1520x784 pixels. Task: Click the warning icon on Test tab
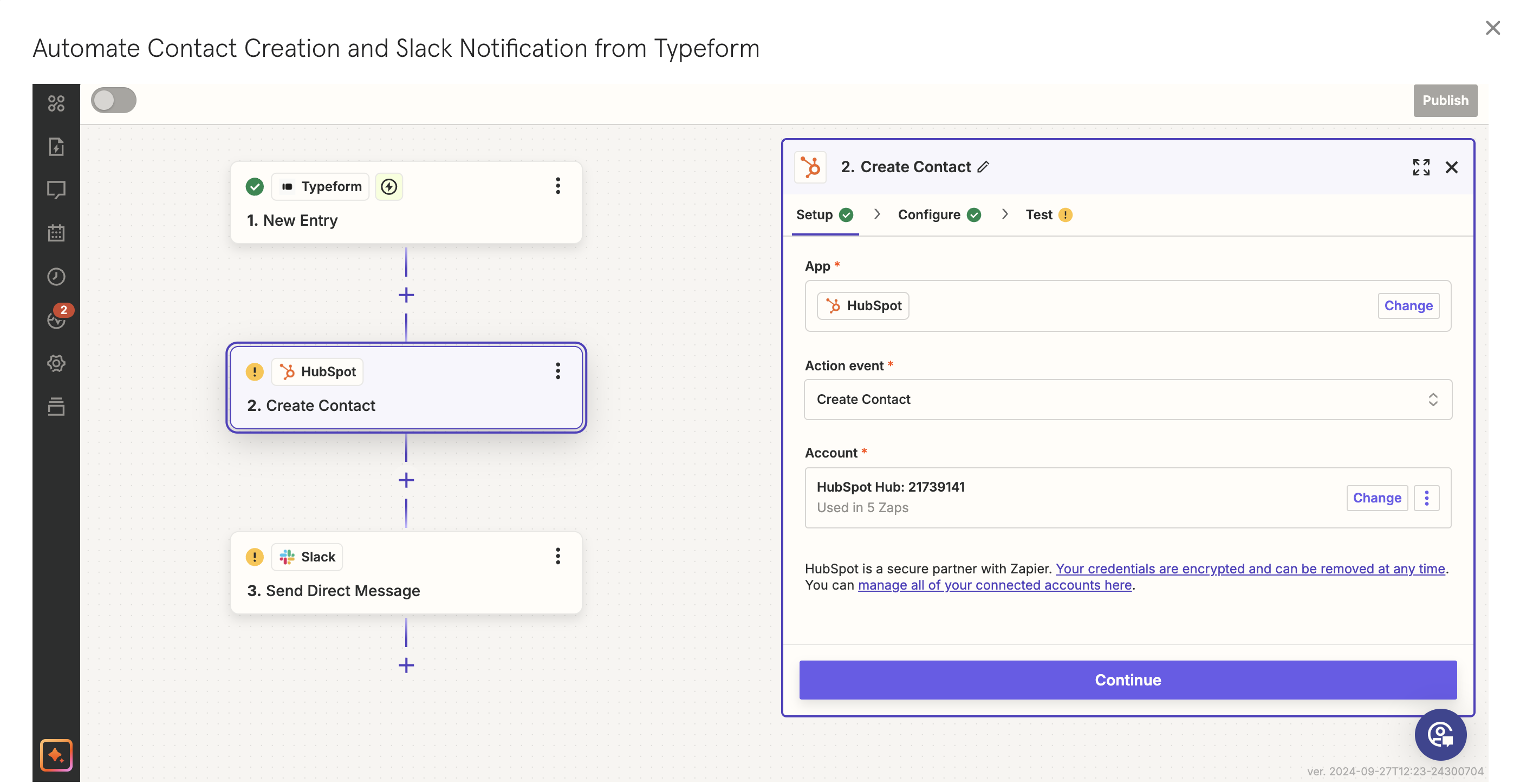[x=1065, y=213]
